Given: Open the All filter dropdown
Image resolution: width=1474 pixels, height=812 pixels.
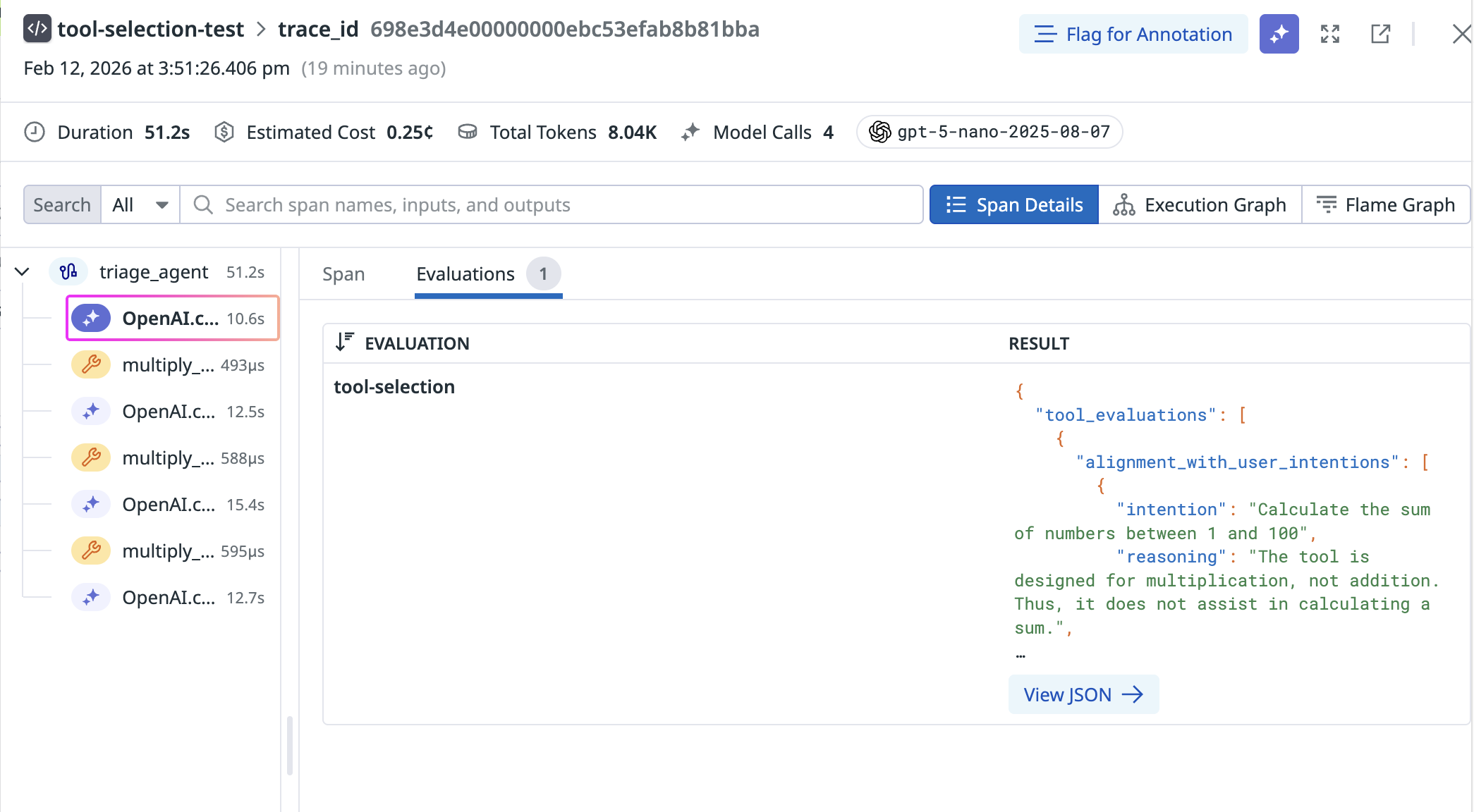Looking at the screenshot, I should 140,205.
